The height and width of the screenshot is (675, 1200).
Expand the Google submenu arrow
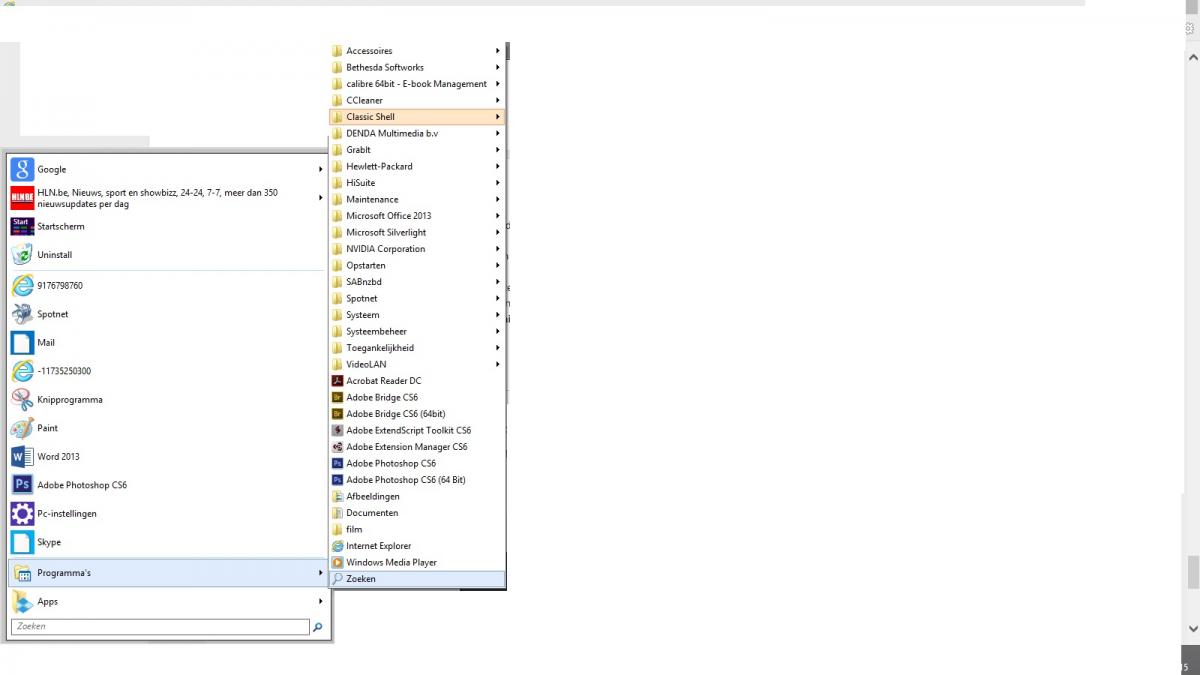[321, 169]
